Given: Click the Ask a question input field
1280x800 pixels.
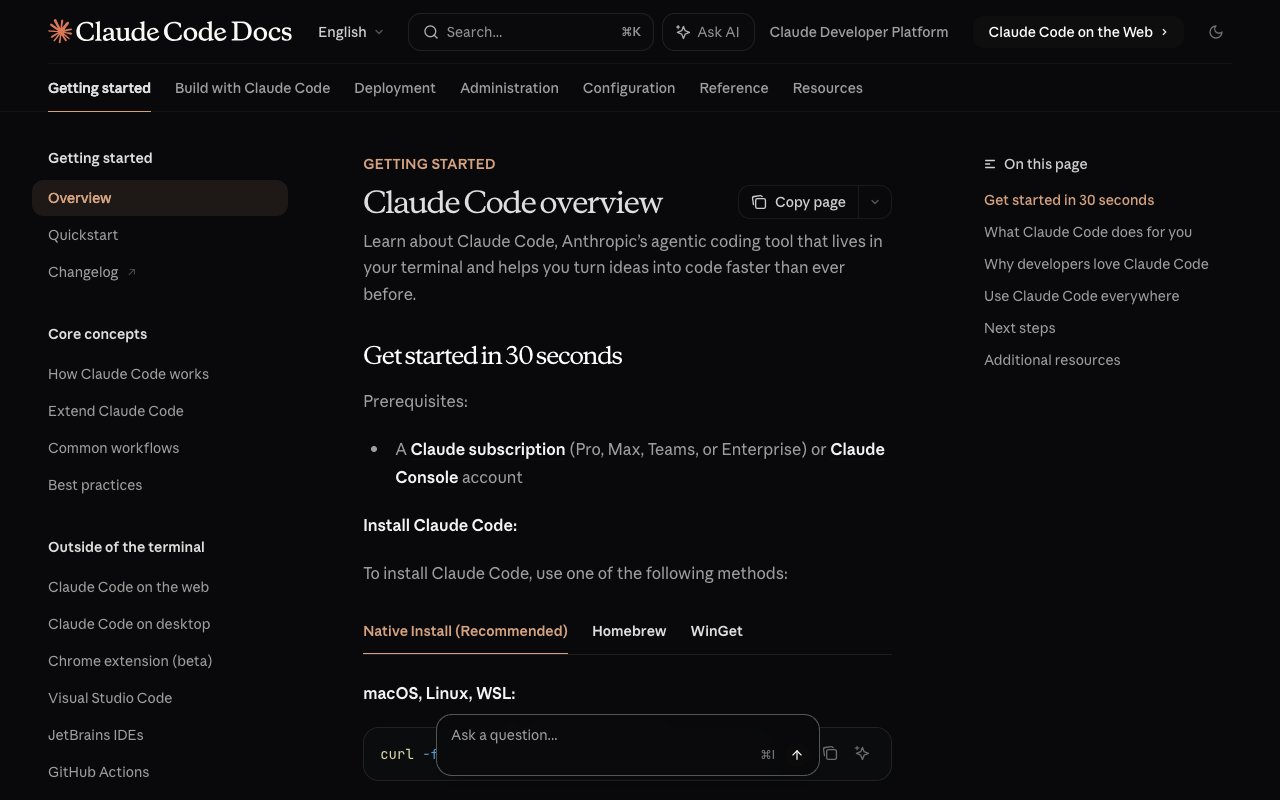Looking at the screenshot, I should coord(560,735).
